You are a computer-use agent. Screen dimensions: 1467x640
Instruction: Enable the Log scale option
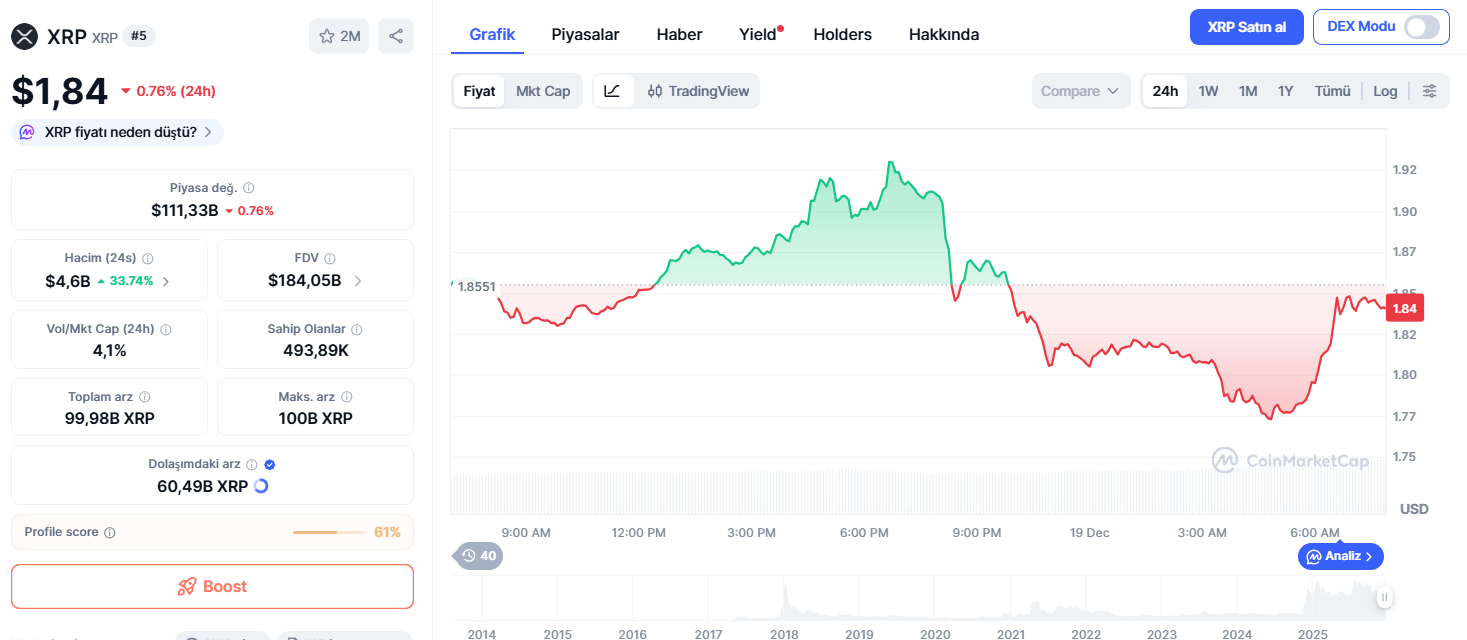1385,91
